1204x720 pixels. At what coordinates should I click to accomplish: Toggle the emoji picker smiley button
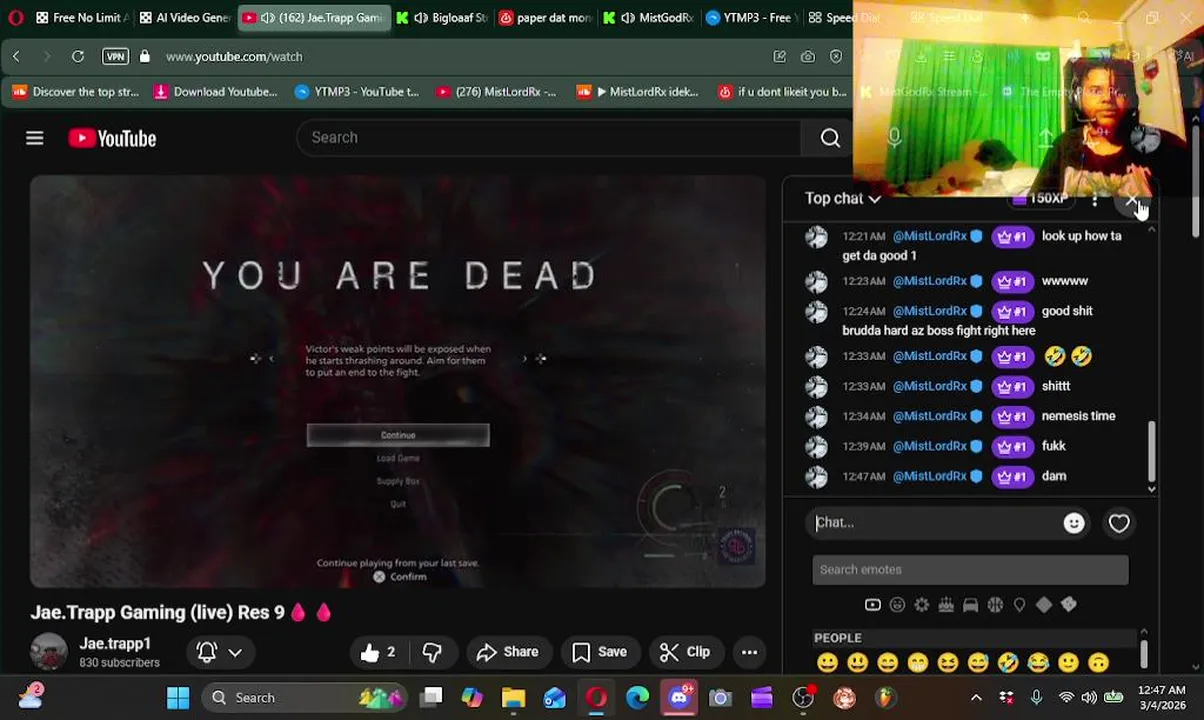click(1074, 523)
